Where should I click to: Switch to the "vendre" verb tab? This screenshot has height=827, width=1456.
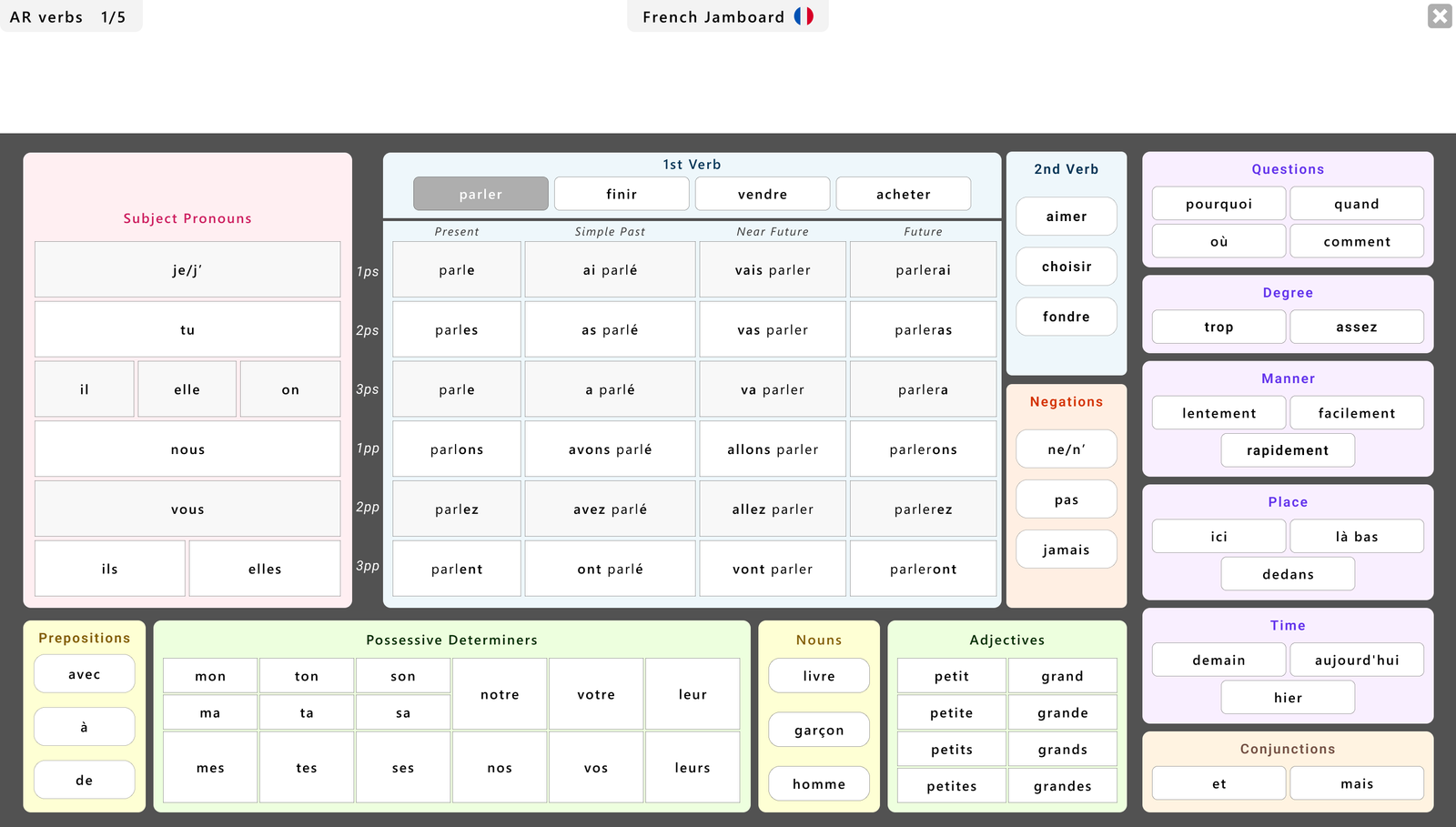pyautogui.click(x=762, y=194)
